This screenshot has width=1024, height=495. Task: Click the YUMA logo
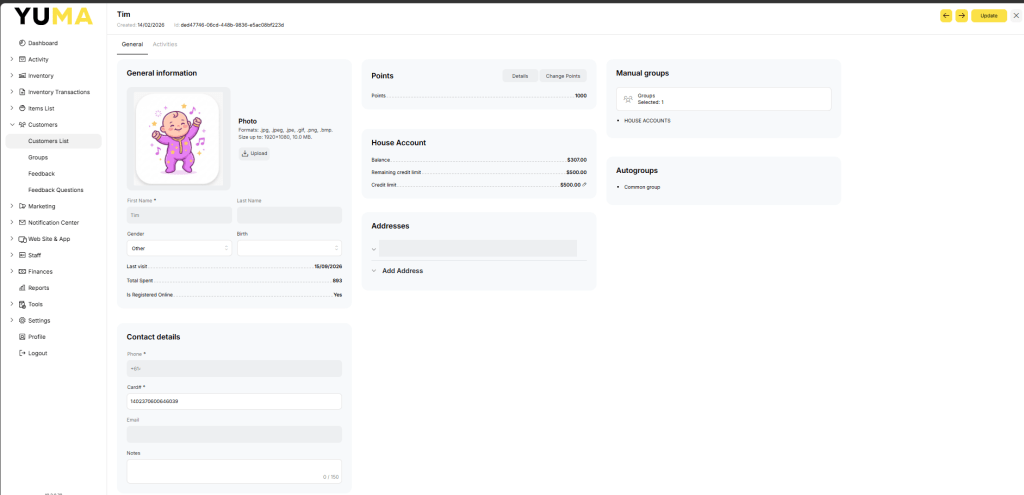point(54,16)
